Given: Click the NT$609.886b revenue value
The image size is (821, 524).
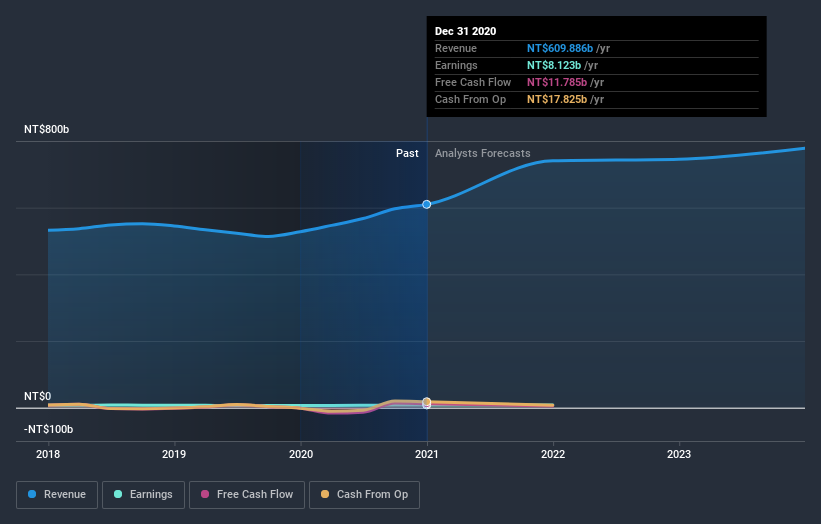Looking at the screenshot, I should click(560, 48).
